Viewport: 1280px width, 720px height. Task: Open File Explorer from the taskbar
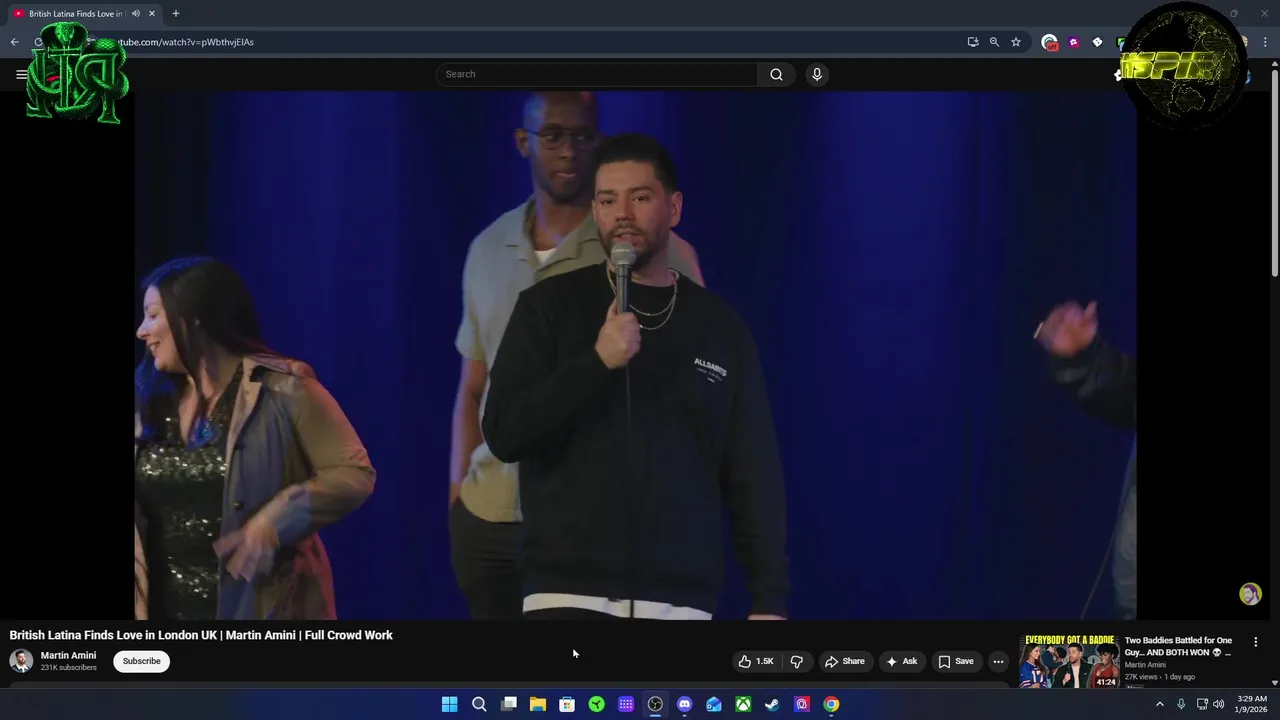point(538,704)
